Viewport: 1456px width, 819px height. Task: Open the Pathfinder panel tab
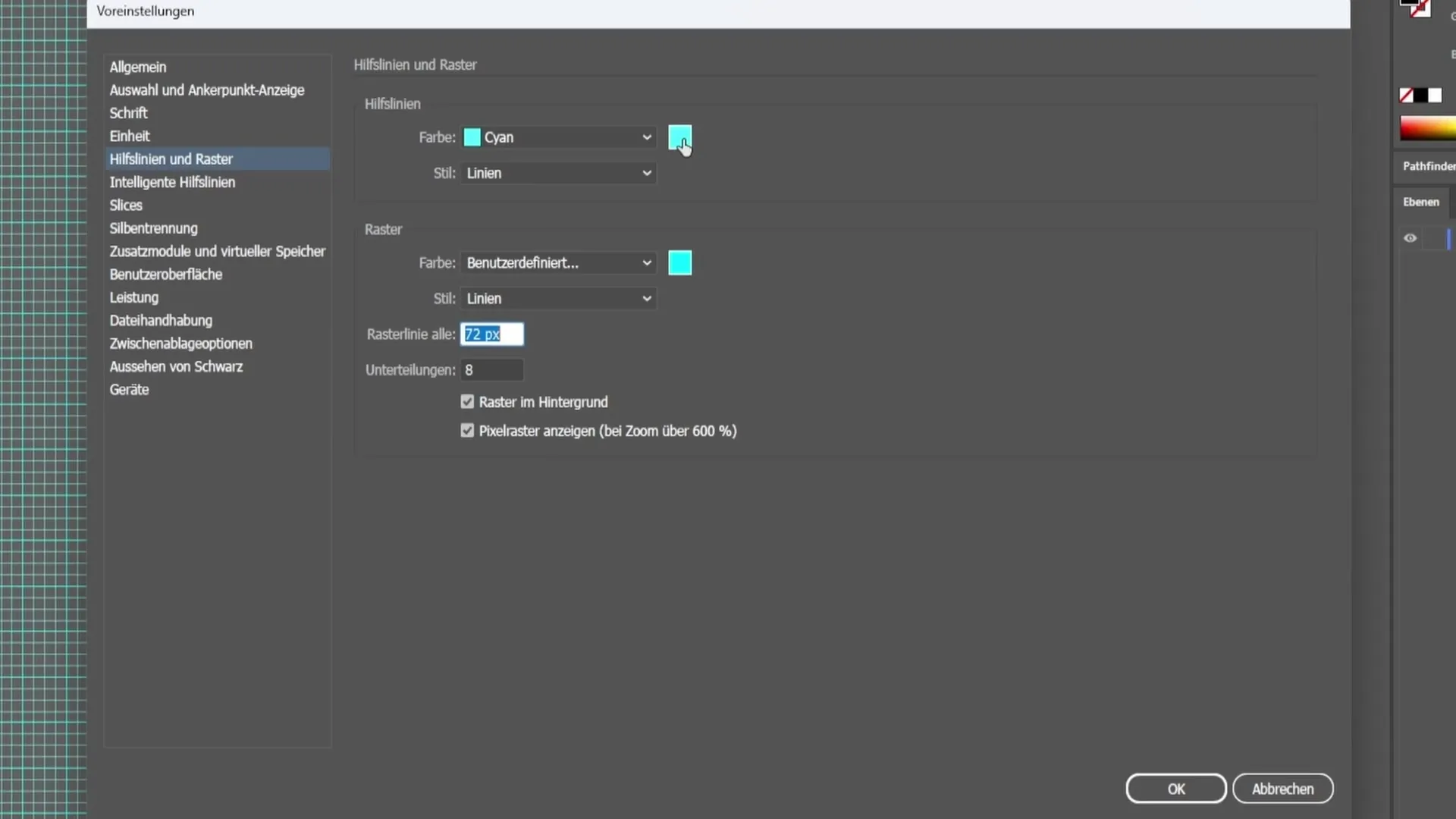pyautogui.click(x=1429, y=166)
